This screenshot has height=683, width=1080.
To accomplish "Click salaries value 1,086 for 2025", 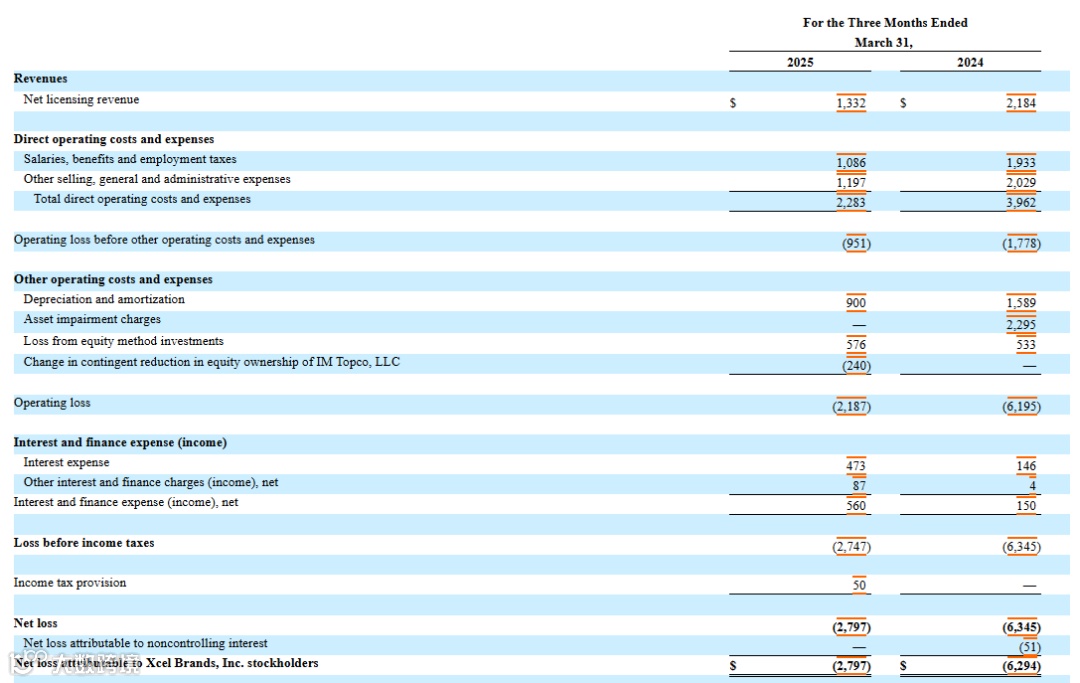I will [851, 163].
